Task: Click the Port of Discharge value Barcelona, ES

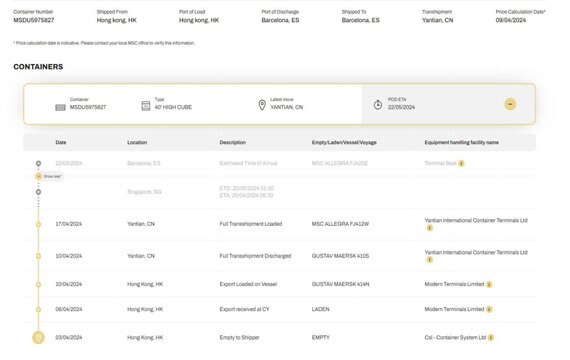Action: pos(280,20)
